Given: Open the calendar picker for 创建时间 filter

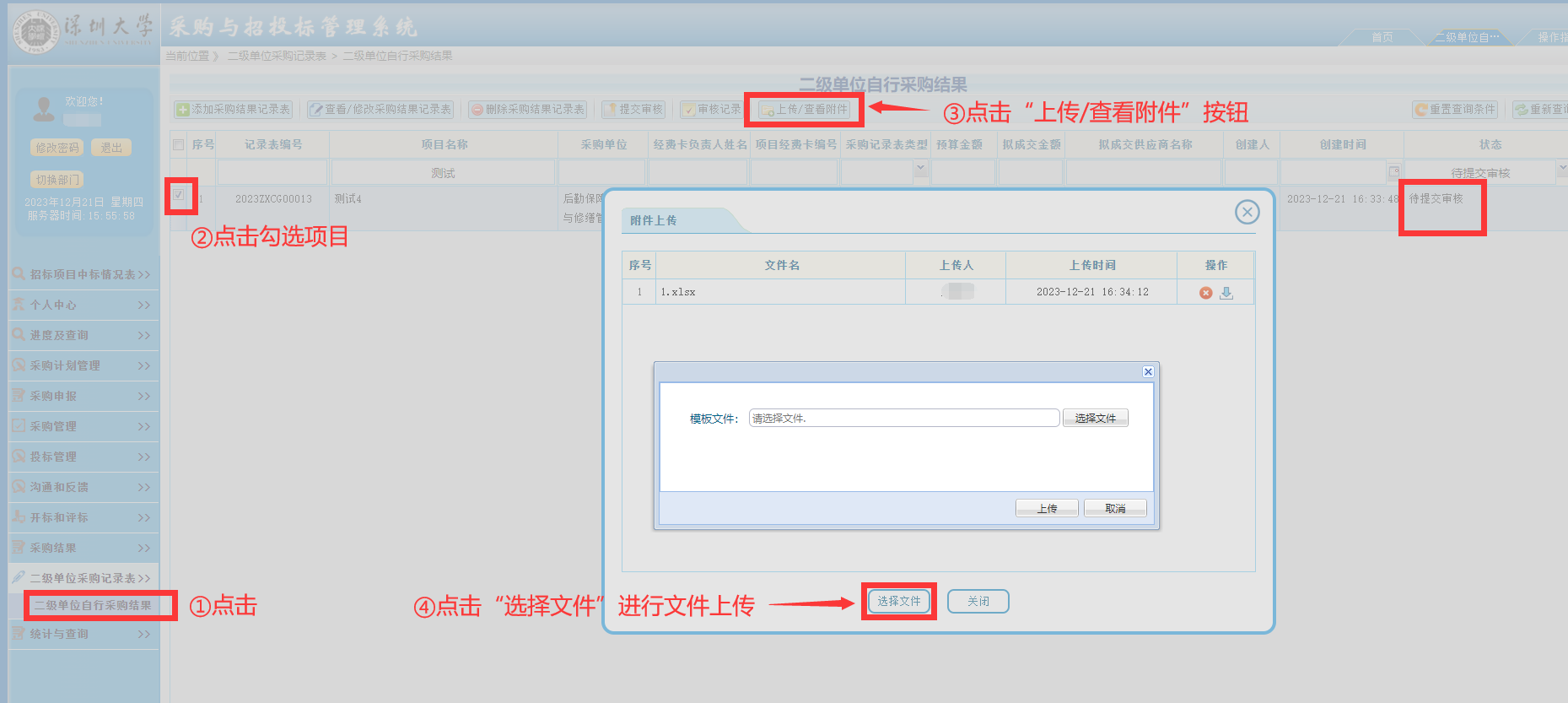Looking at the screenshot, I should point(1393,171).
